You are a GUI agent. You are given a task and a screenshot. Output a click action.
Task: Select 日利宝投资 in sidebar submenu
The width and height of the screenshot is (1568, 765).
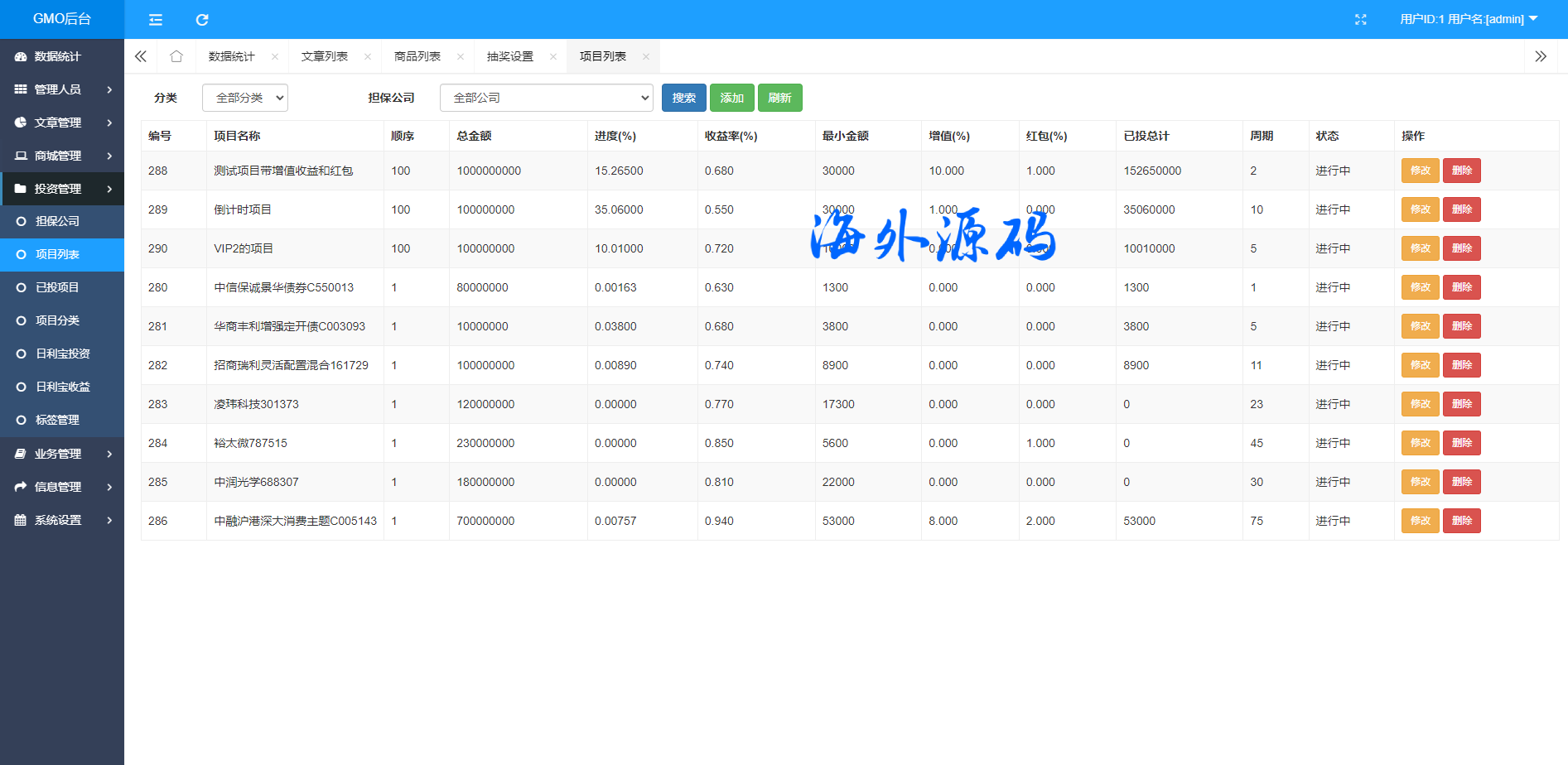pyautogui.click(x=63, y=354)
